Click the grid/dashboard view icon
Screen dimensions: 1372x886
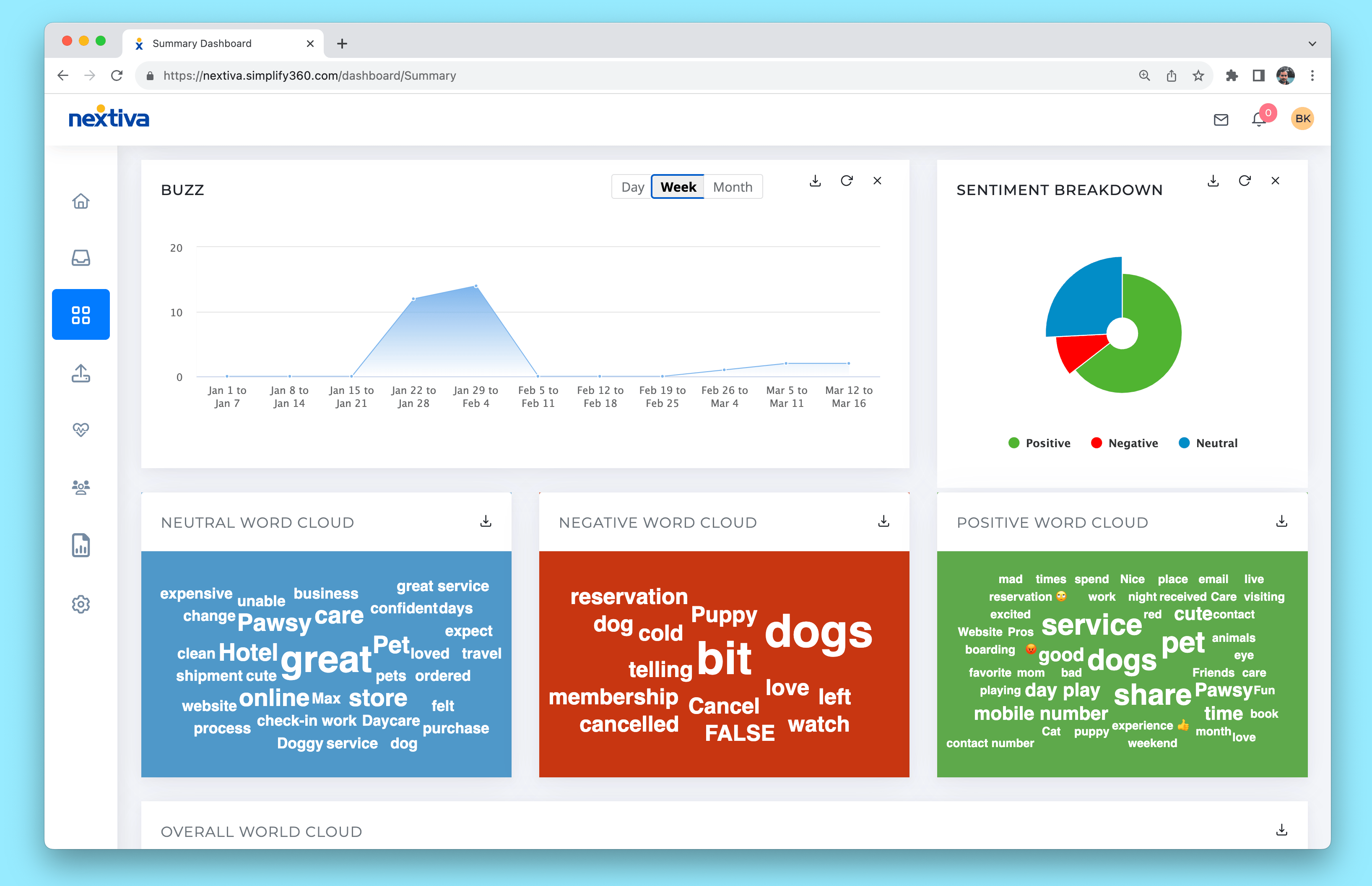tap(80, 315)
